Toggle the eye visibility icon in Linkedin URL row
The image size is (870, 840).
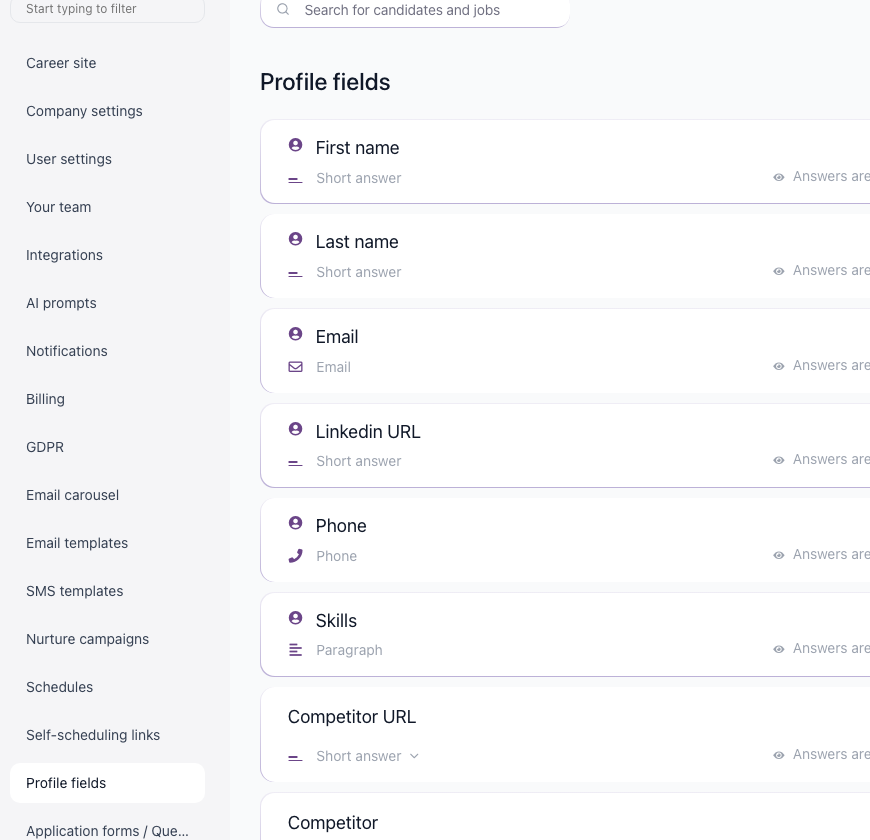tap(779, 460)
